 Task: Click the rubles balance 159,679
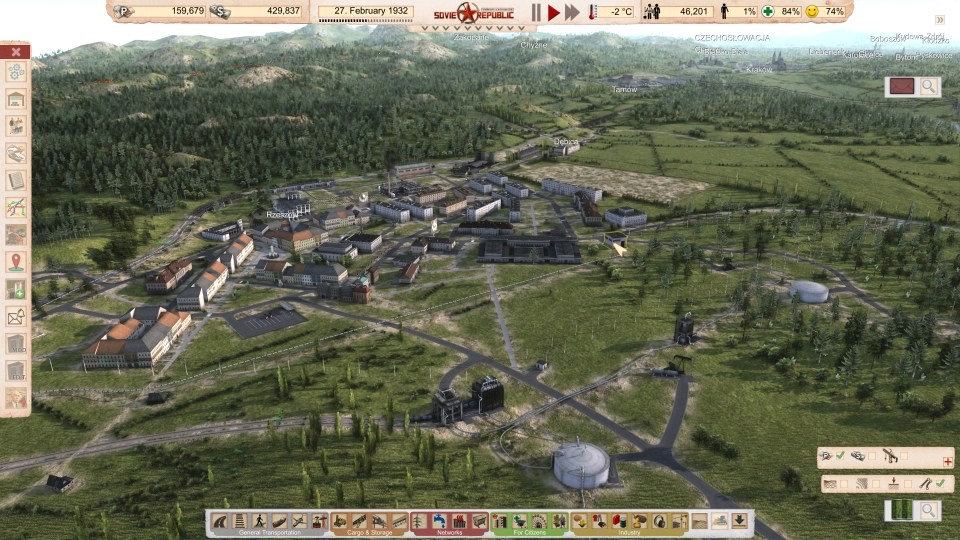(188, 11)
